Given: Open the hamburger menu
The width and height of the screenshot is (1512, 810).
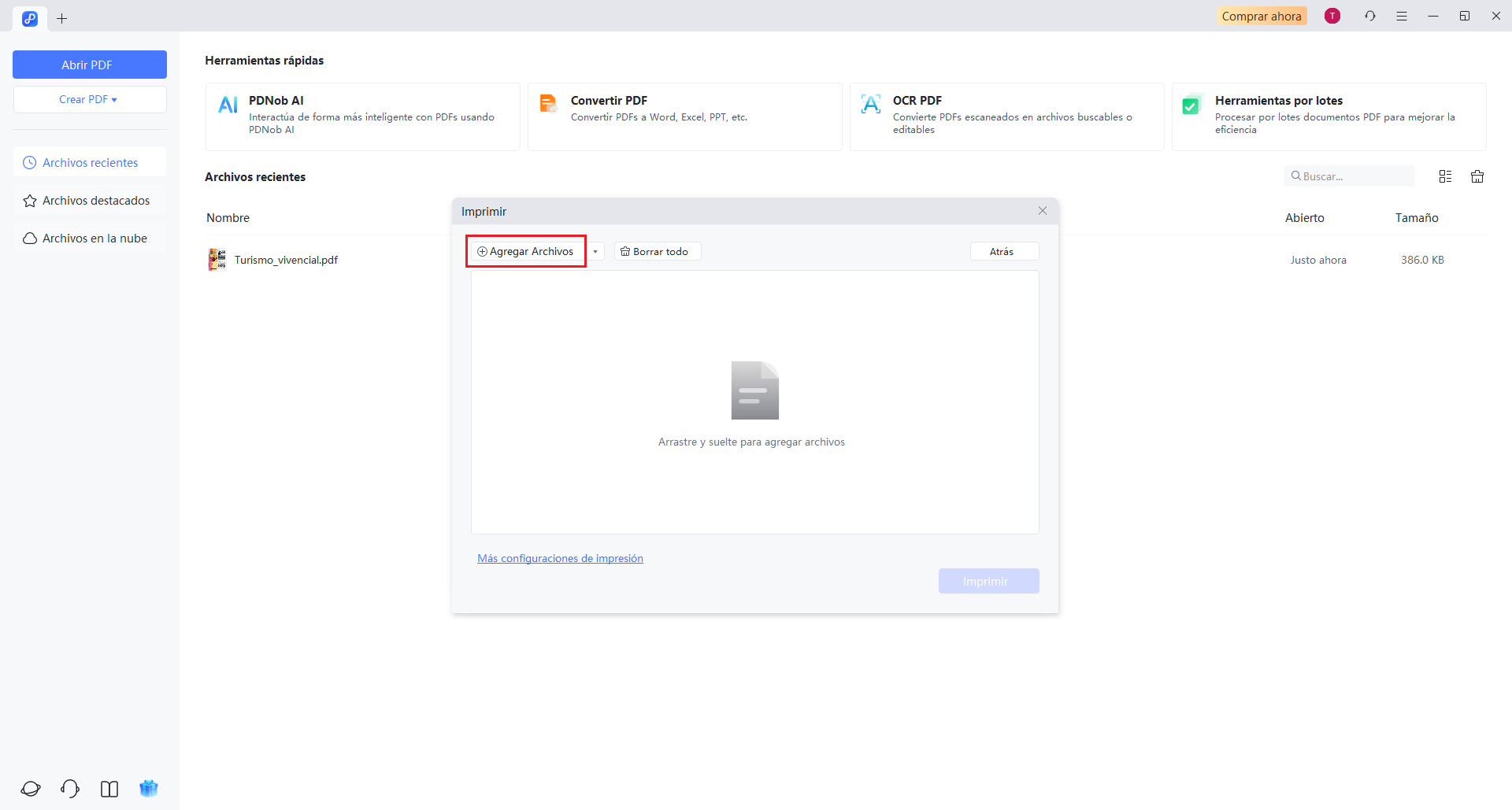Looking at the screenshot, I should click(x=1402, y=16).
